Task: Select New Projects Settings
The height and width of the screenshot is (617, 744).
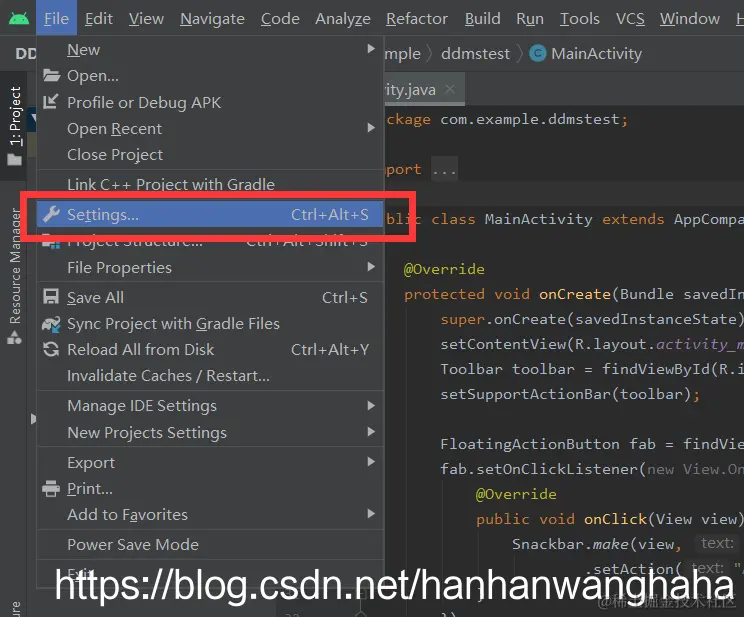Action: pos(210,432)
